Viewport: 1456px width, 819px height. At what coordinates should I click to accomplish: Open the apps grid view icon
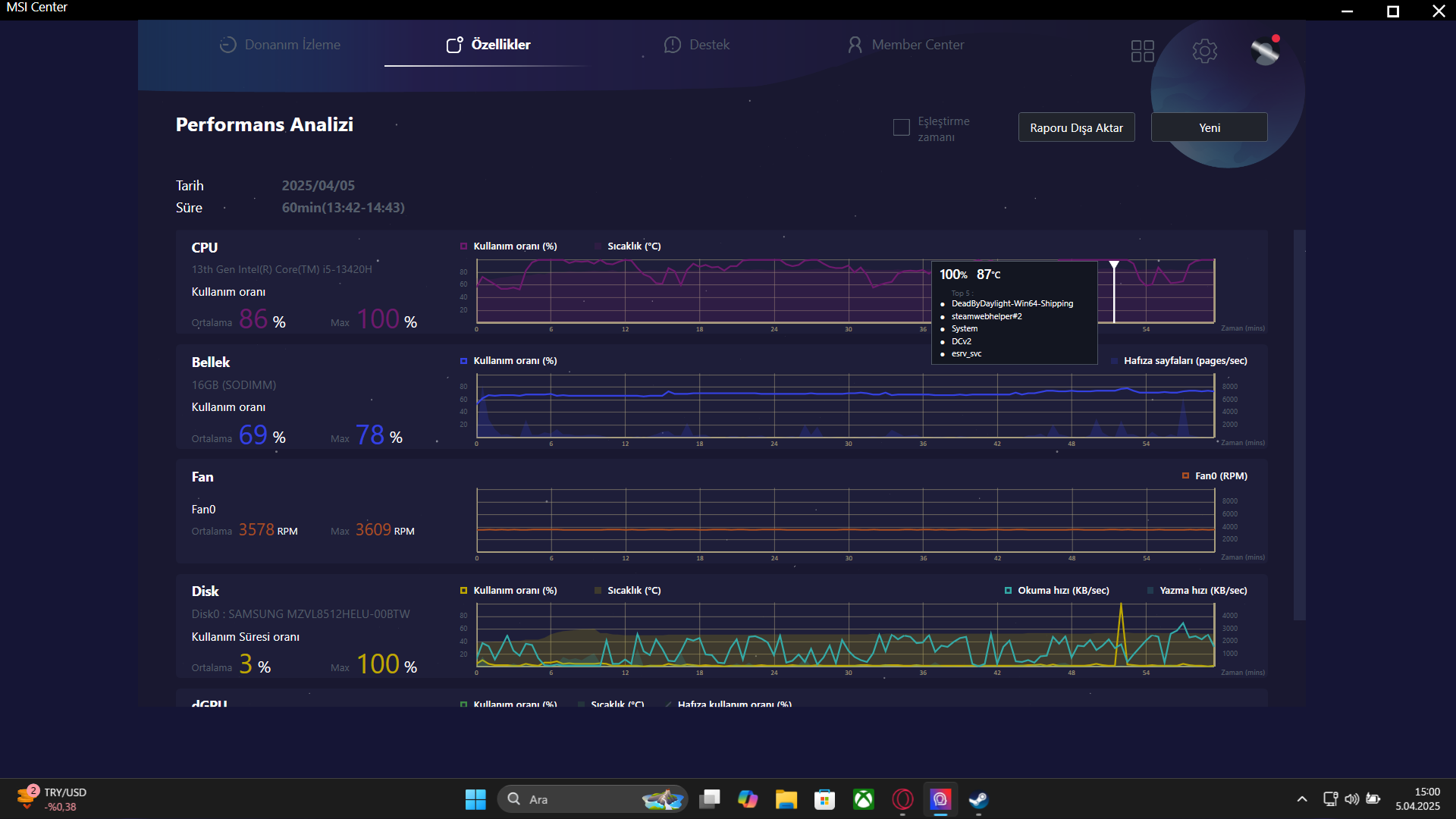[1142, 51]
